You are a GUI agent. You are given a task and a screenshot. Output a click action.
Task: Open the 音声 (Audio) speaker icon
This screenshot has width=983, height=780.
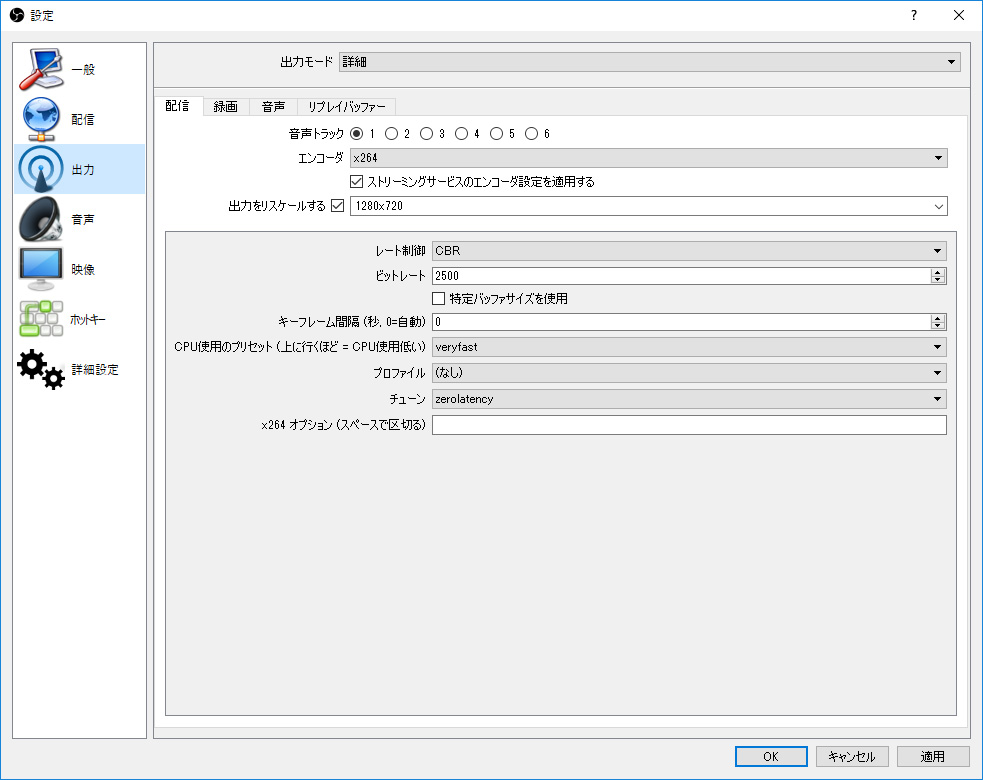(41, 219)
